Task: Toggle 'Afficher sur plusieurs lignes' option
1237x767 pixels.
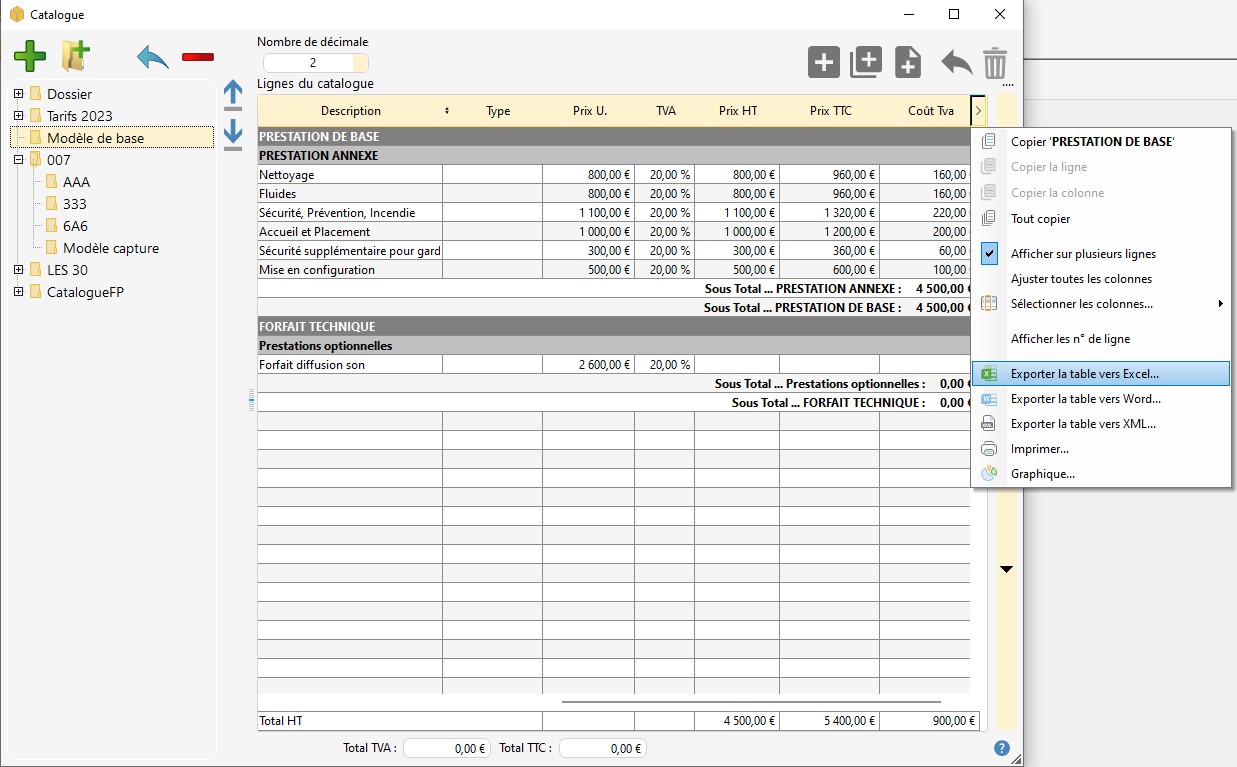Action: 1083,254
